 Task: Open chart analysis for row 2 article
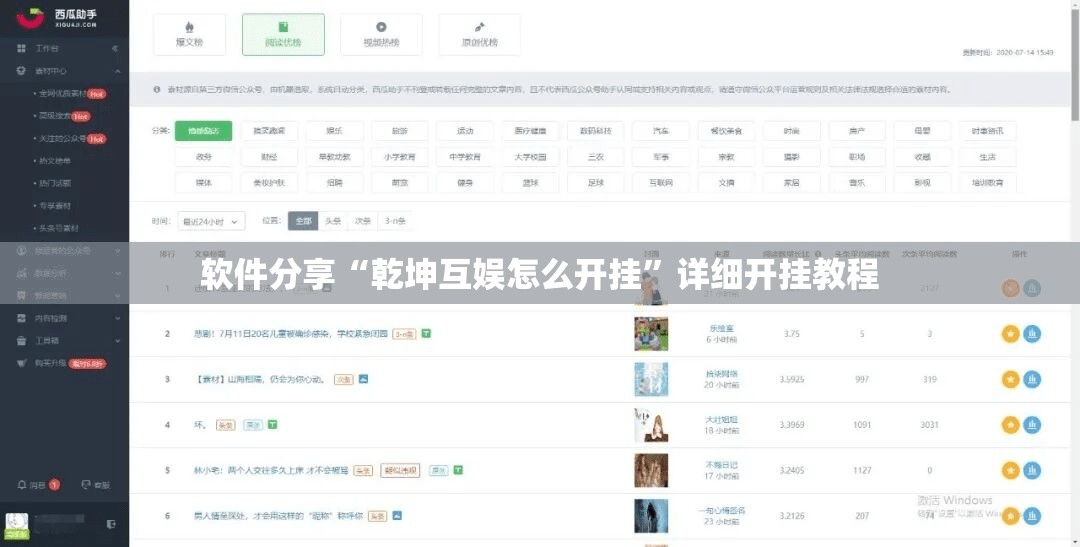click(x=1032, y=334)
